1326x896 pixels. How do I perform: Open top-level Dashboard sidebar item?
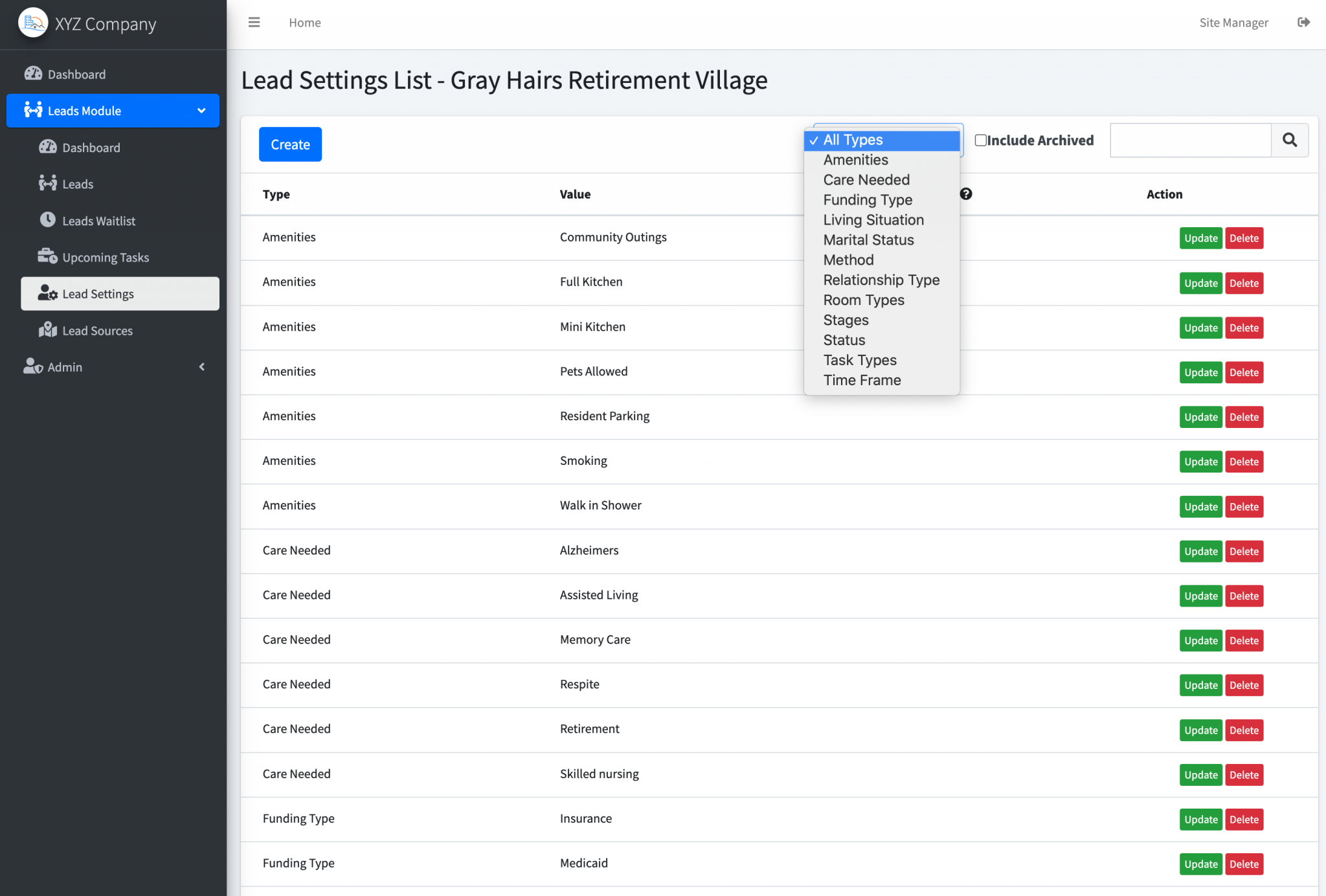click(76, 74)
